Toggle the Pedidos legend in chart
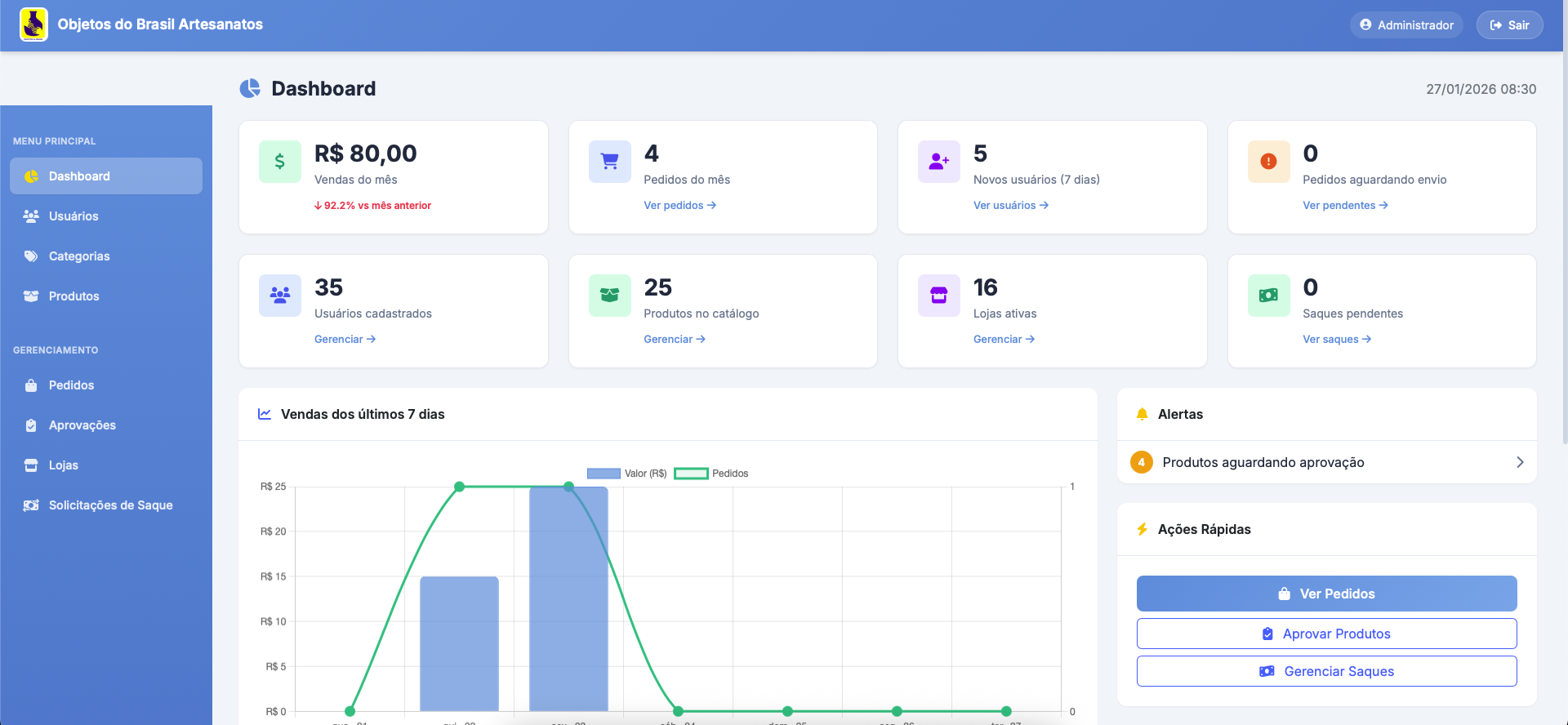 [x=711, y=474]
